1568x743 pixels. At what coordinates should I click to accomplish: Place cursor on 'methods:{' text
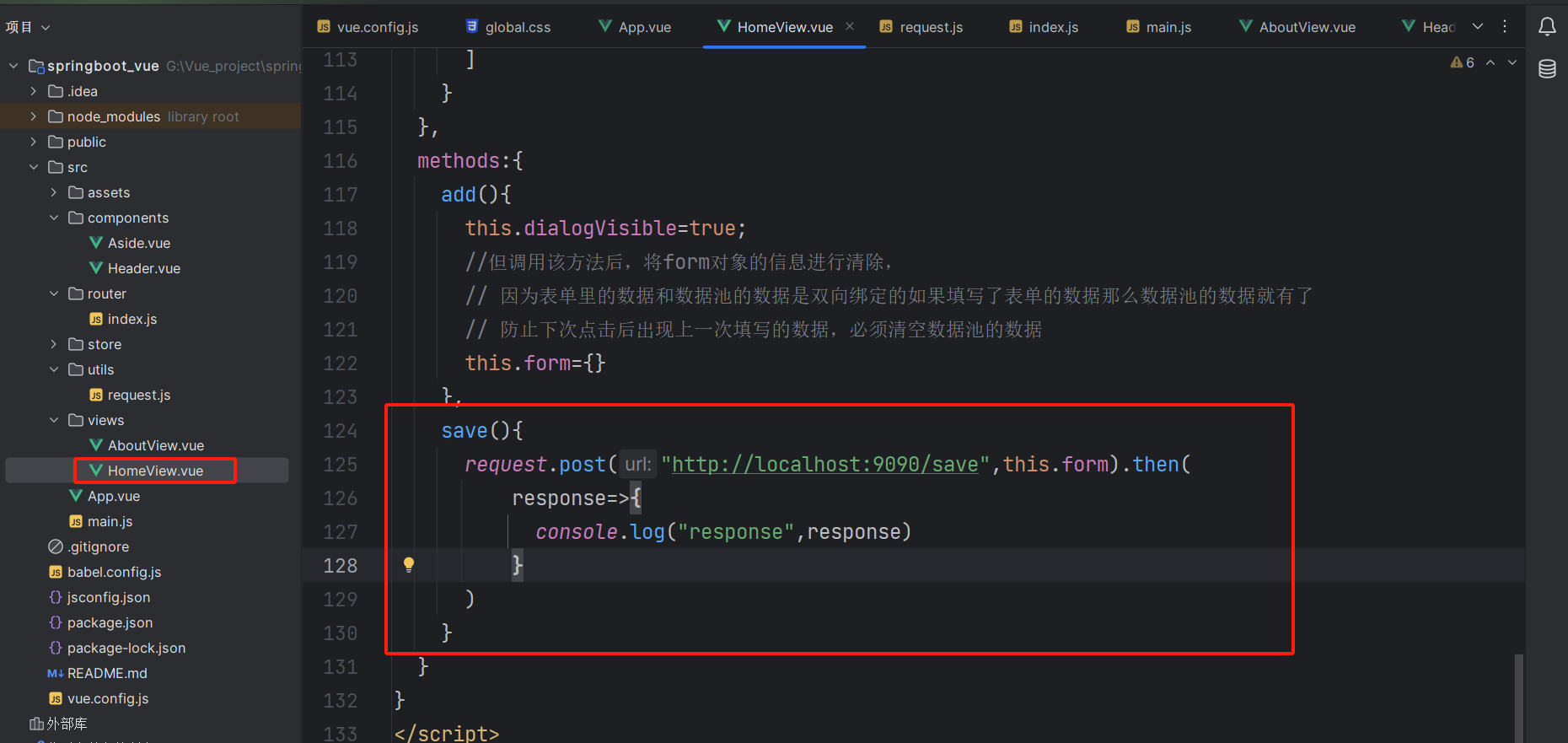[x=470, y=161]
